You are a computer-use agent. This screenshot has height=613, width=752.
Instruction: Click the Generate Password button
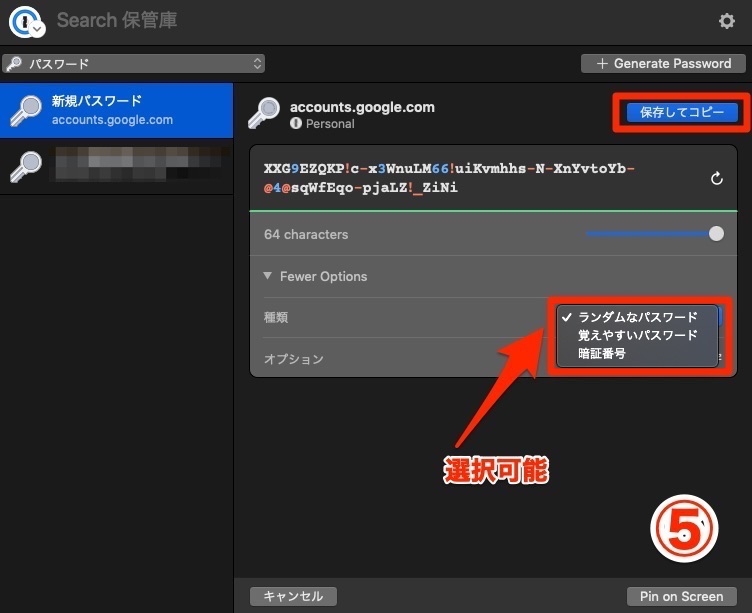pos(663,63)
